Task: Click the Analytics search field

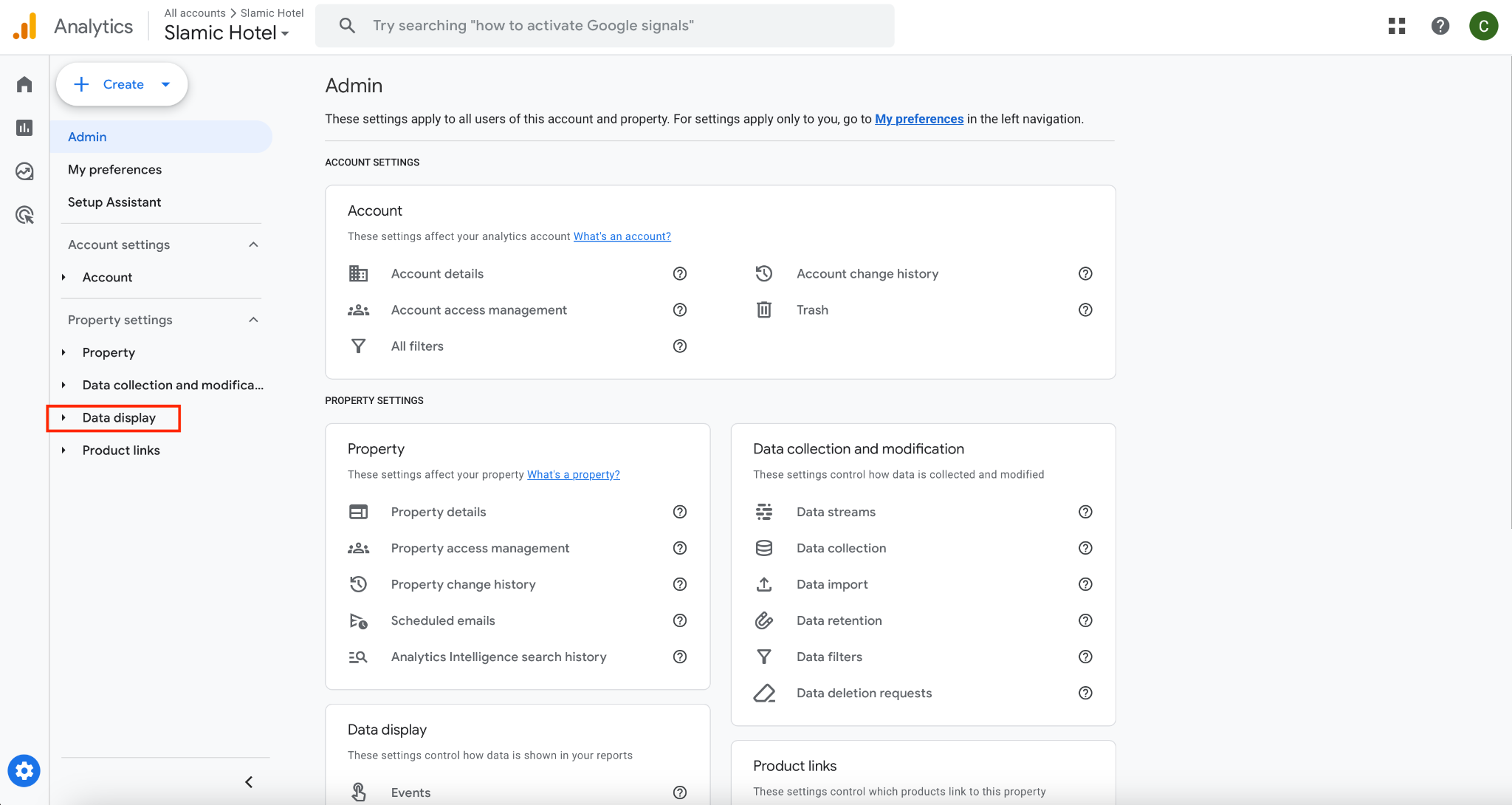Action: point(605,26)
